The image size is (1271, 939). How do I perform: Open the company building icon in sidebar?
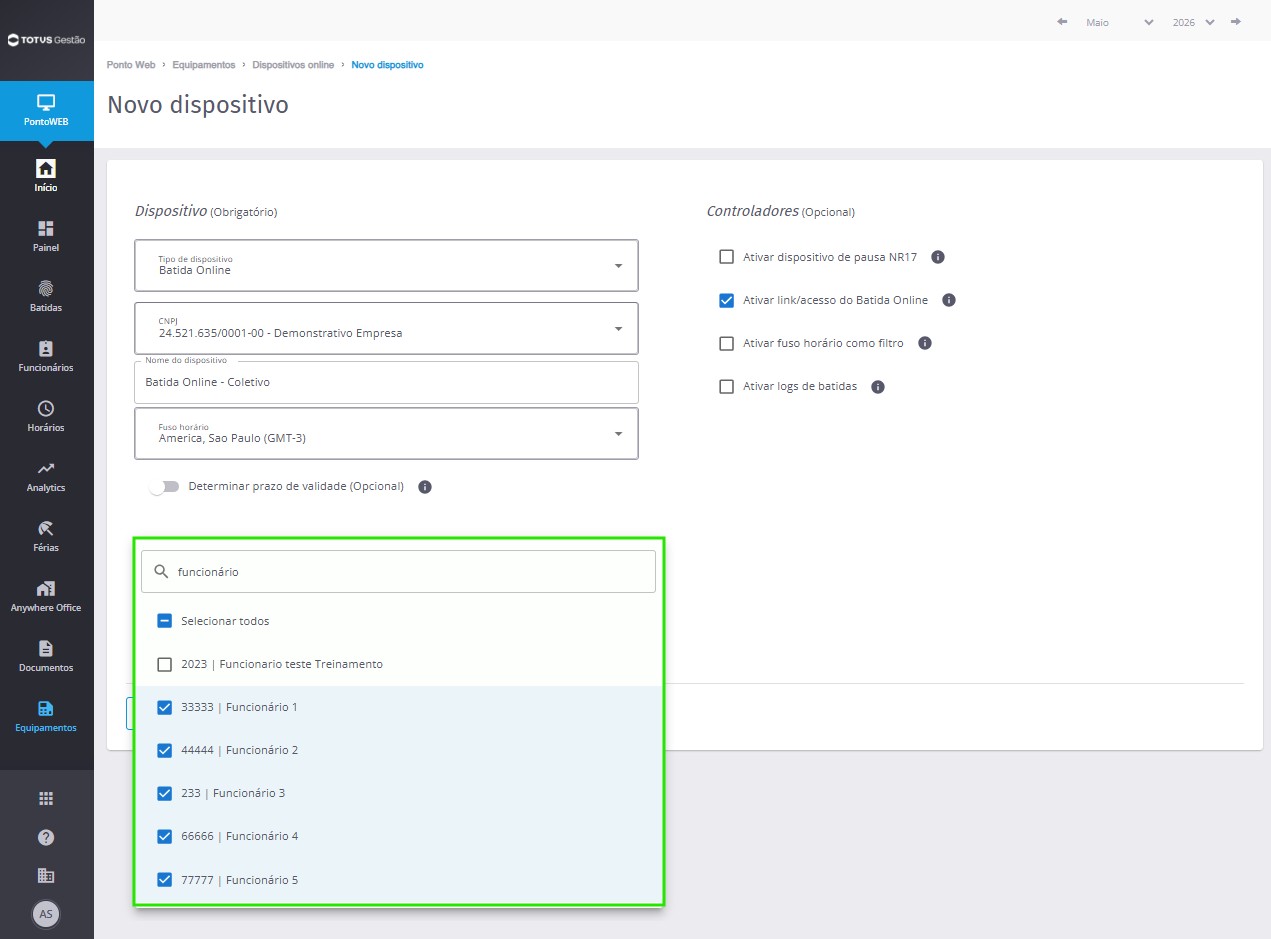(x=46, y=875)
